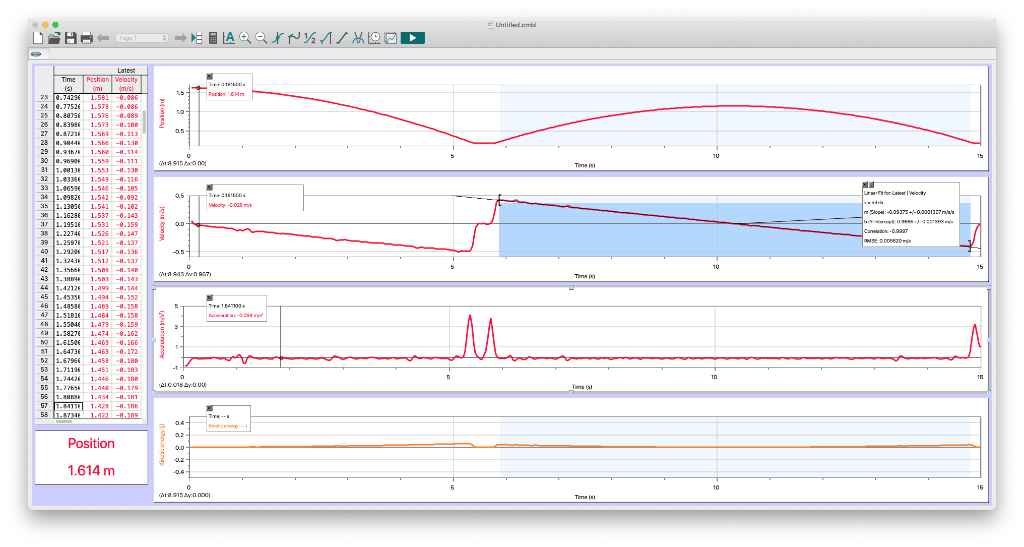Image resolution: width=1024 pixels, height=547 pixels.
Task: Click the slope value in the Linear Fit box
Action: coord(909,212)
